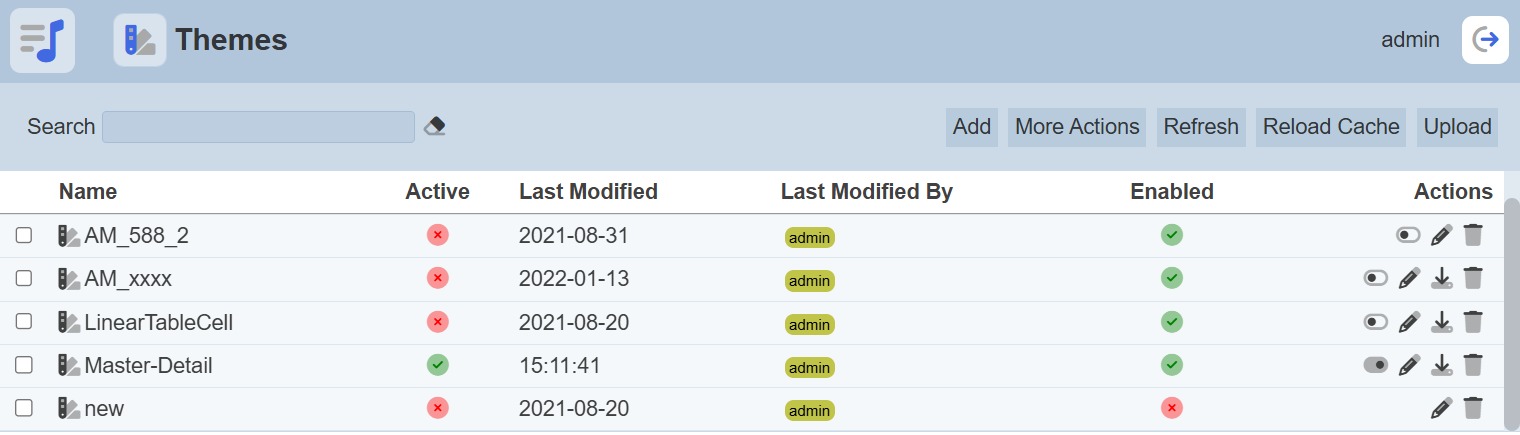Check the Master-Detail row checkbox
Screen dimensions: 1520x435
tap(24, 365)
